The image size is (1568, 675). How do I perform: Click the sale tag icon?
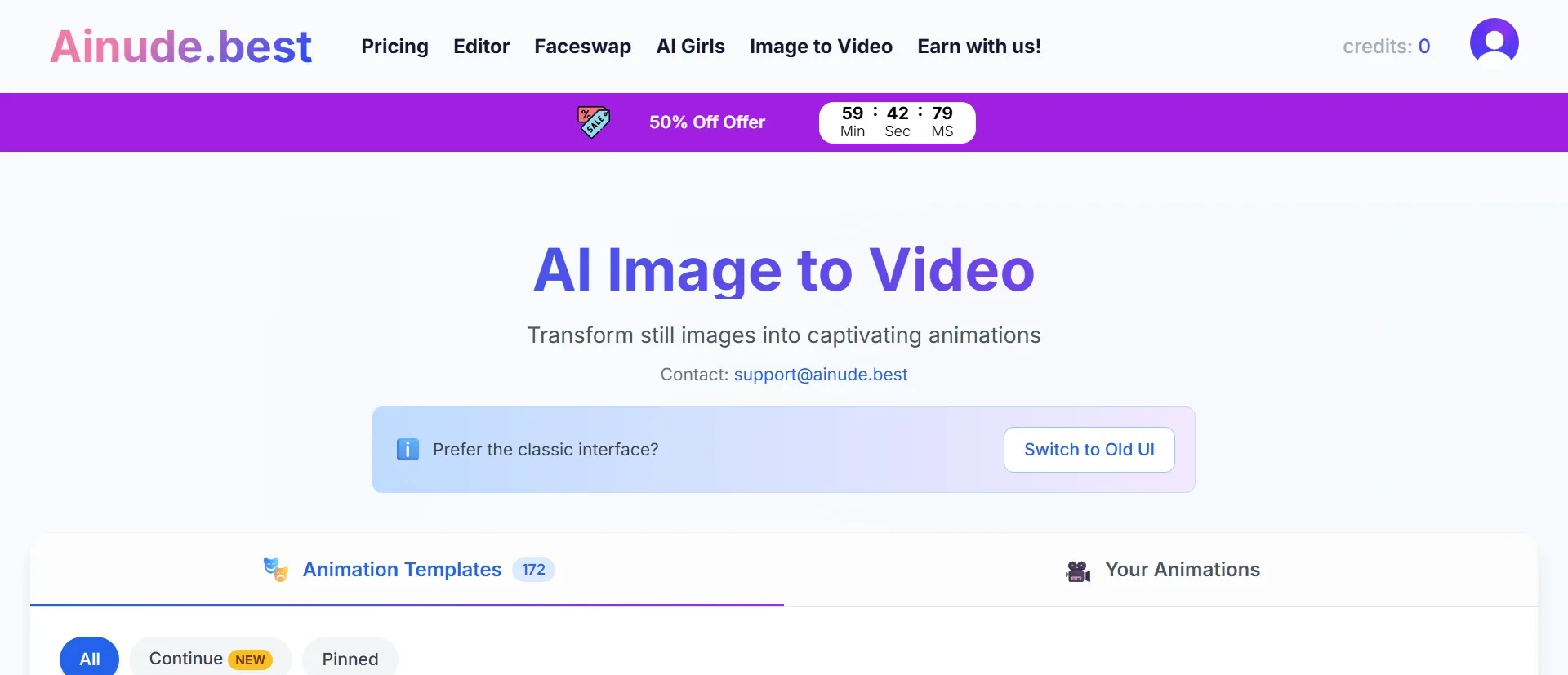pos(594,122)
